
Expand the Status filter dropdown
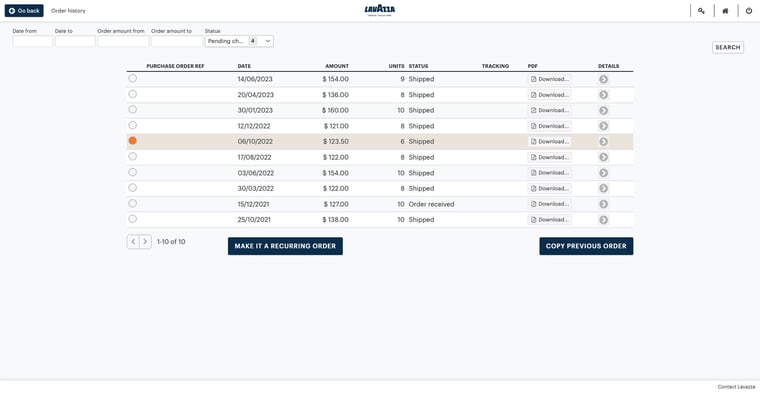click(x=239, y=41)
